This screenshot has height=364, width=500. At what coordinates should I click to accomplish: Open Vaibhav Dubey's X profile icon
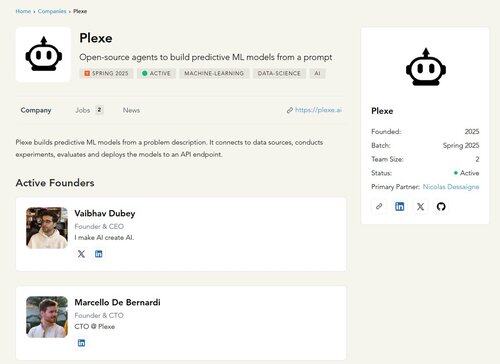click(x=81, y=254)
